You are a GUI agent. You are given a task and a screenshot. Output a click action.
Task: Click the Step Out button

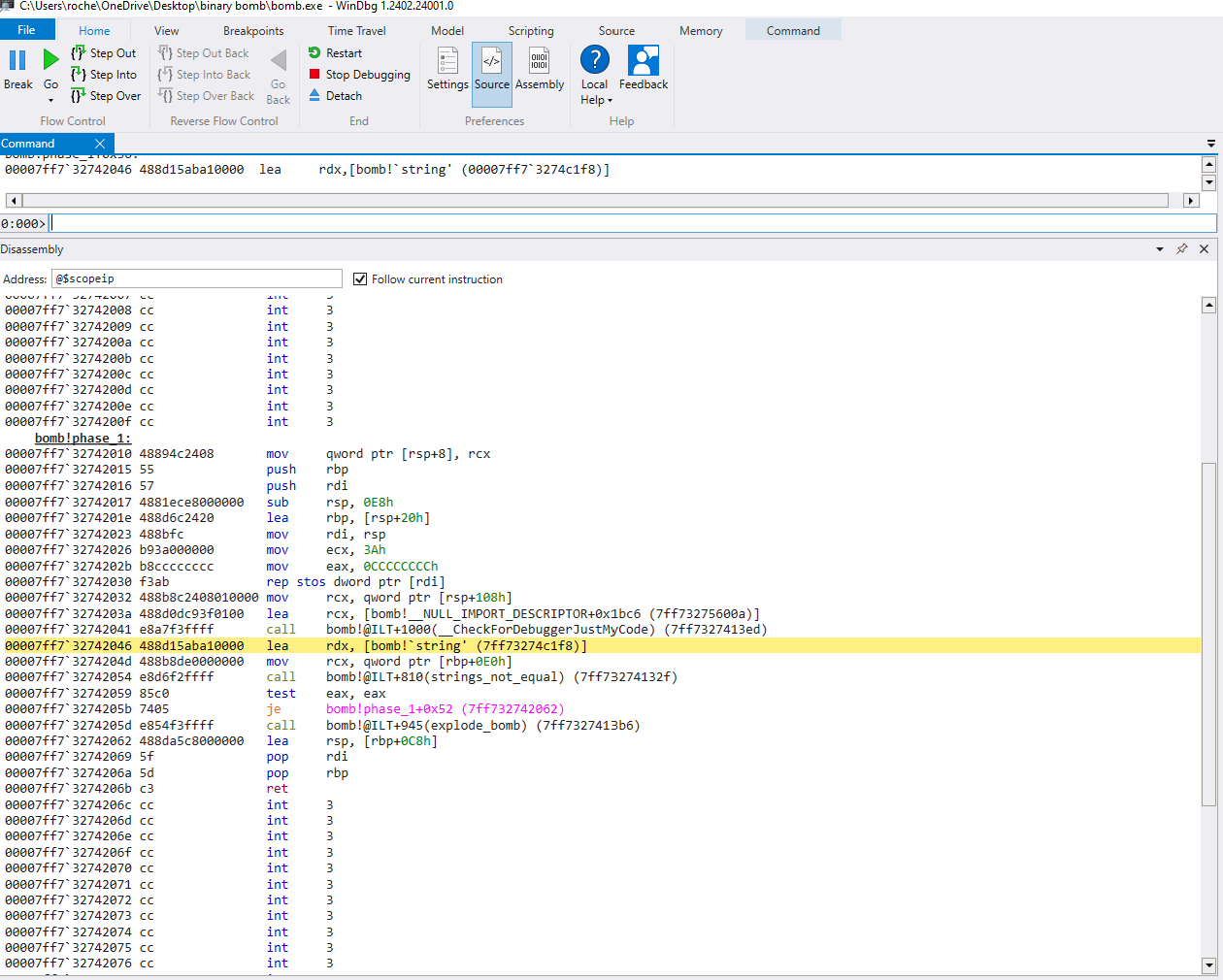click(x=104, y=53)
